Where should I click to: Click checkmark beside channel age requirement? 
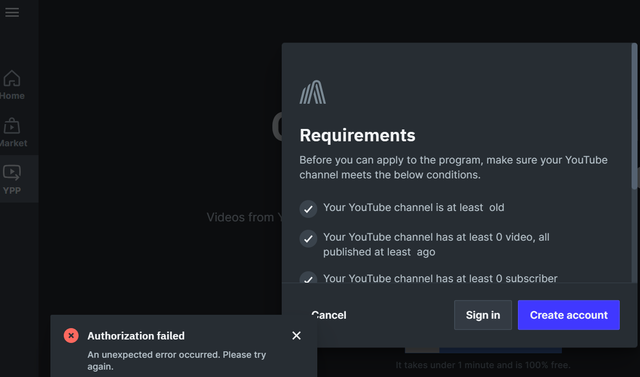click(308, 209)
